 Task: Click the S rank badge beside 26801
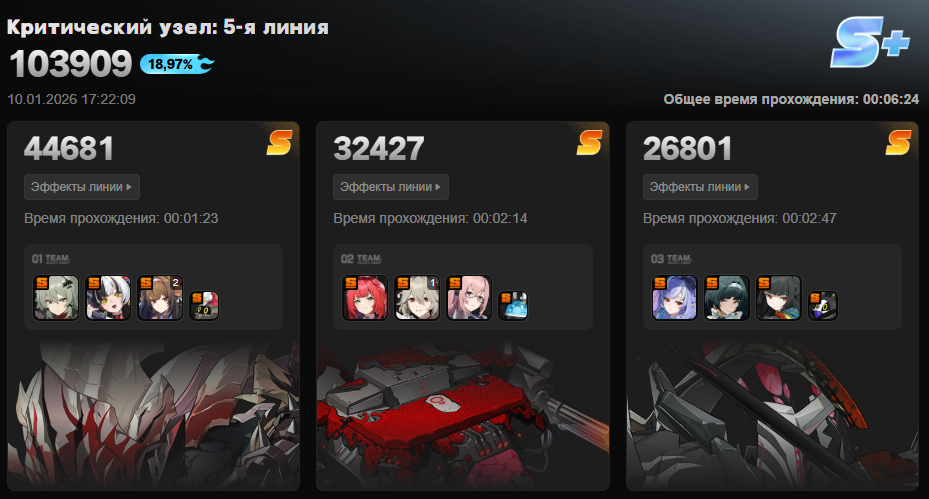point(898,143)
